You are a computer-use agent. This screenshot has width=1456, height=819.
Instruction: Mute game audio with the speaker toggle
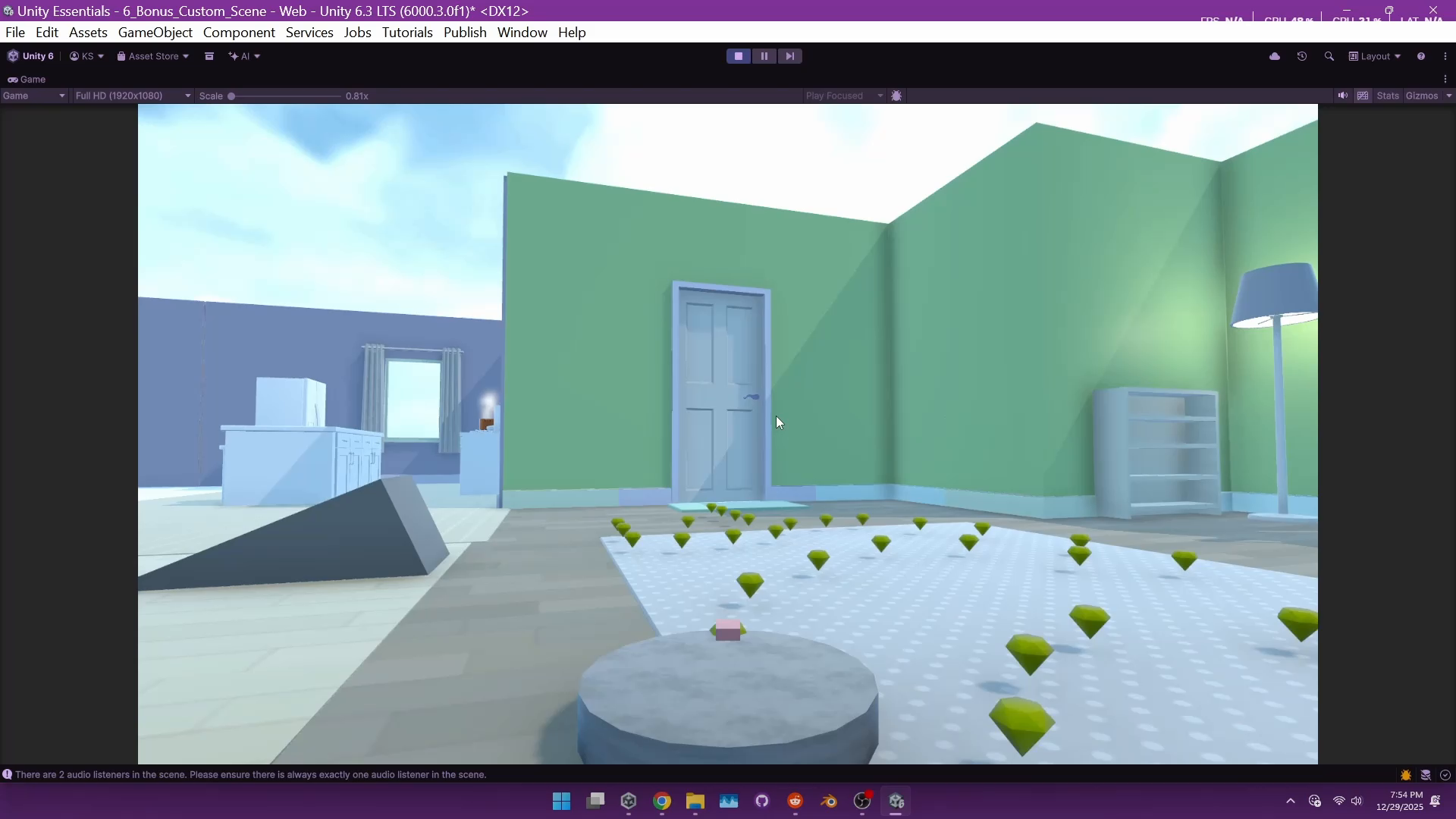(x=1342, y=96)
